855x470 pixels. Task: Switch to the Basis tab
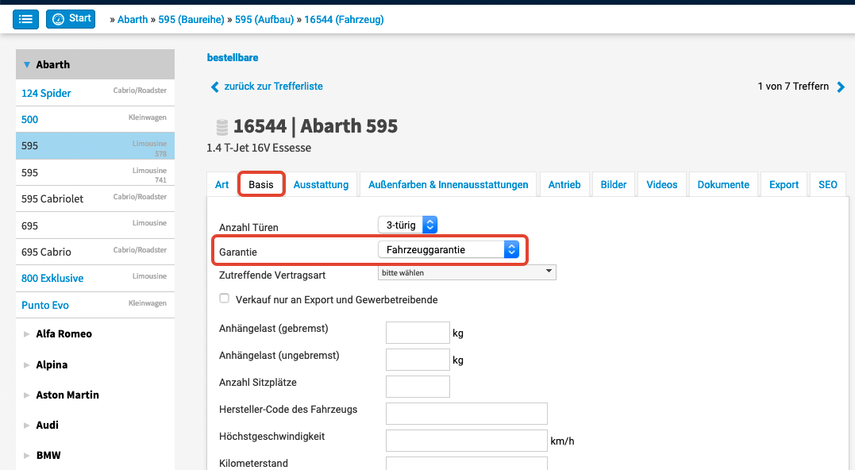pyautogui.click(x=261, y=184)
